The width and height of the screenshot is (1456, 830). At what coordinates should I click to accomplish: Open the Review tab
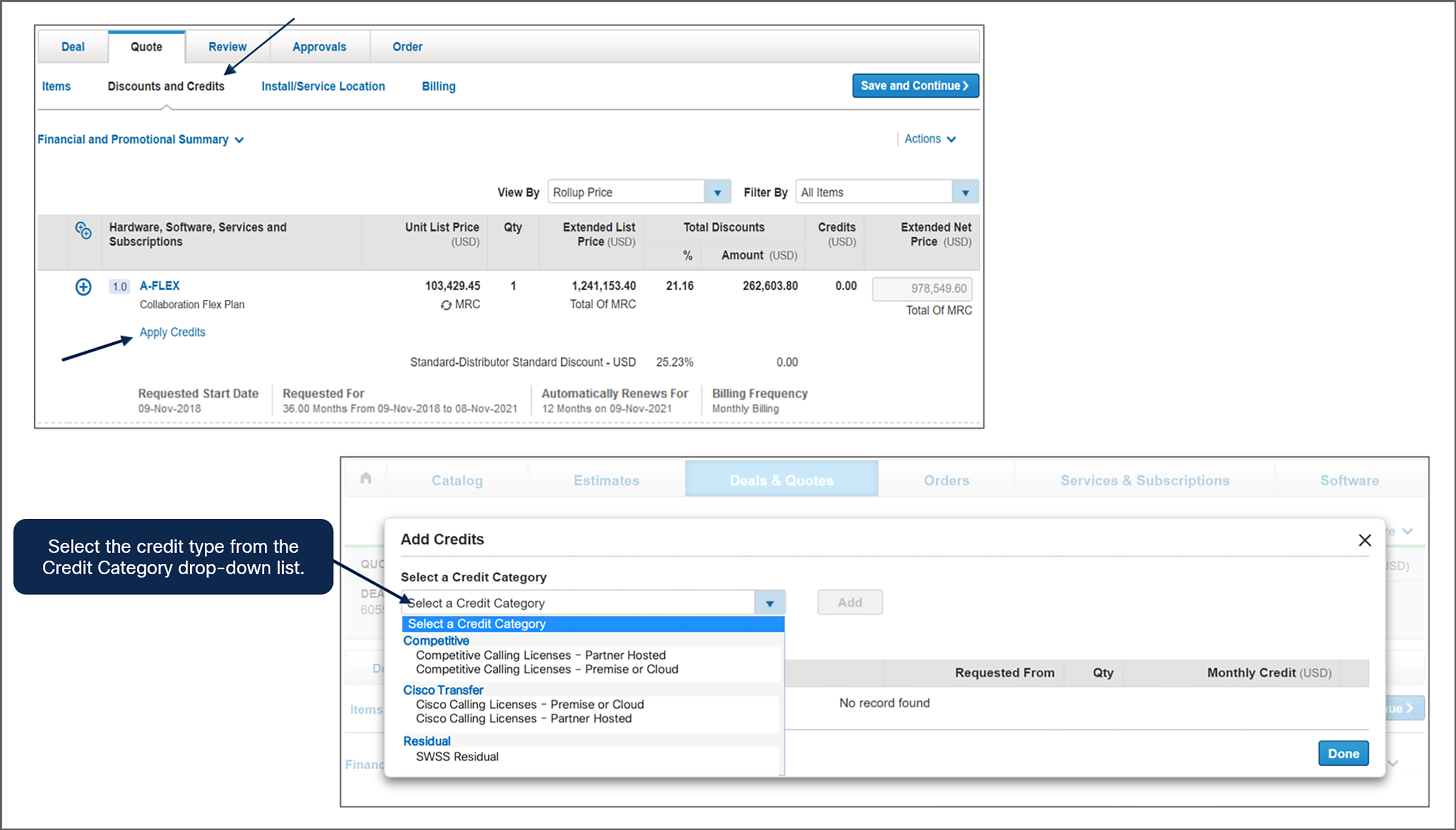(227, 47)
